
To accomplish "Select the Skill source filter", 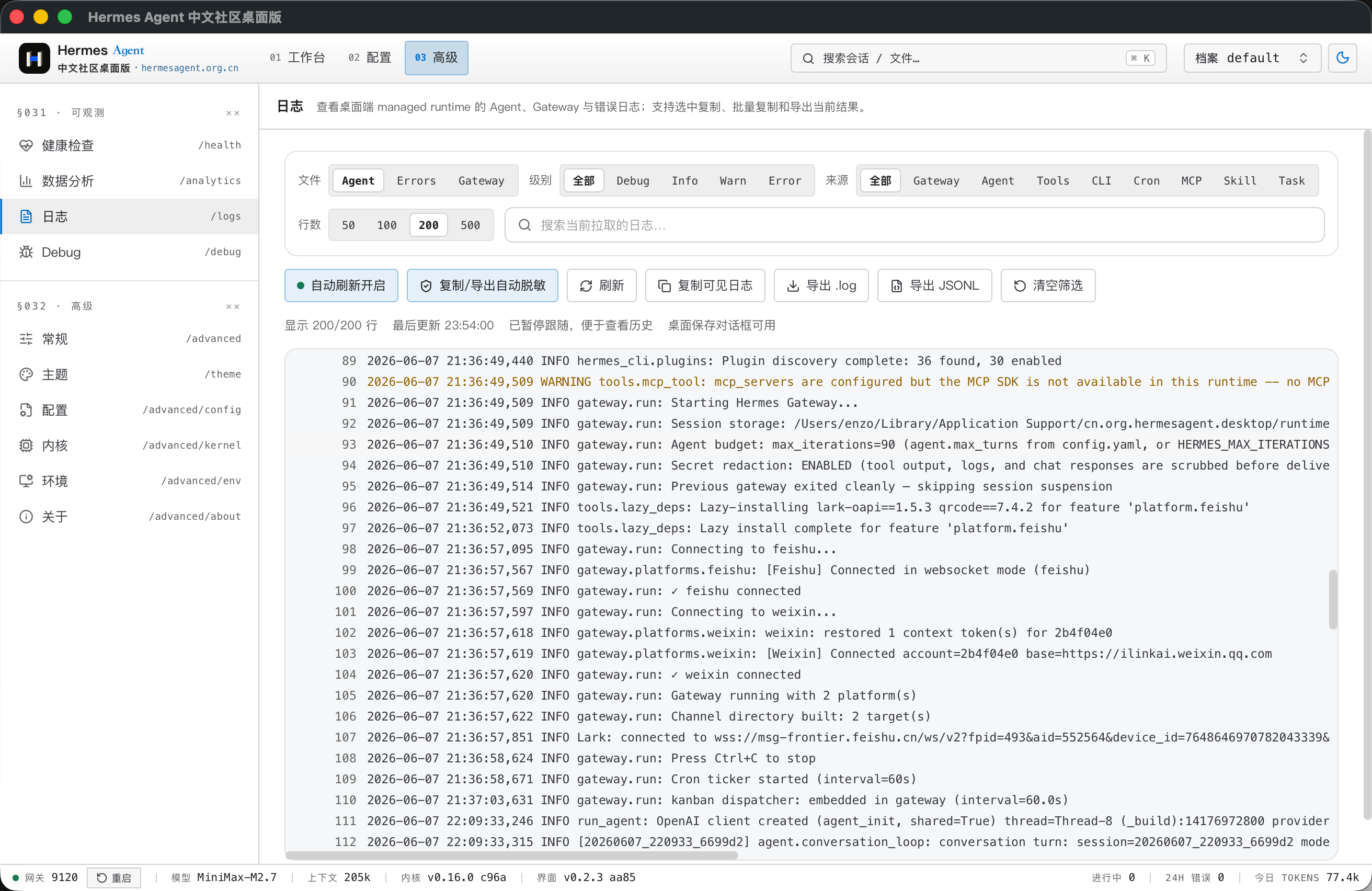I will tap(1240, 181).
